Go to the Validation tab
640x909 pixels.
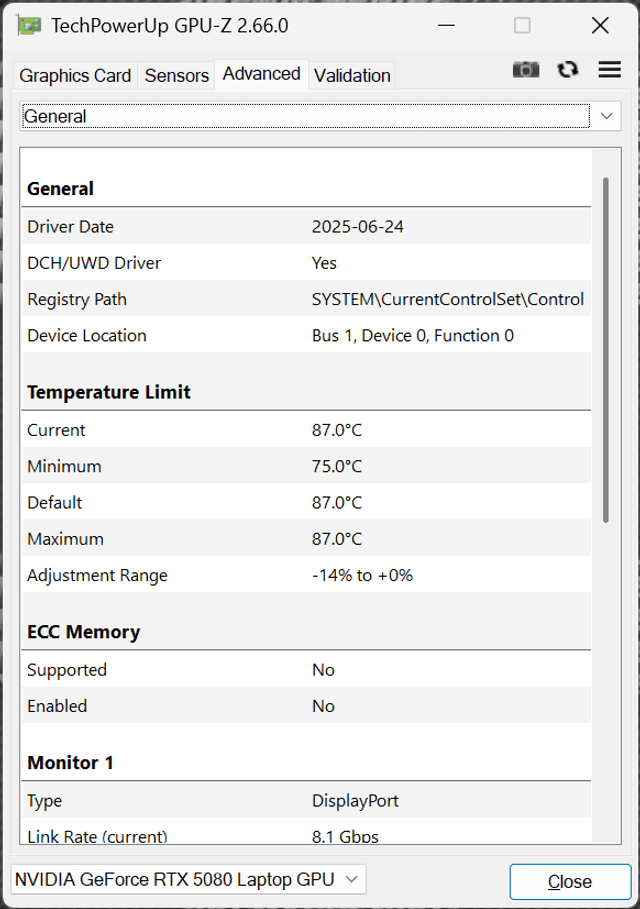click(352, 75)
